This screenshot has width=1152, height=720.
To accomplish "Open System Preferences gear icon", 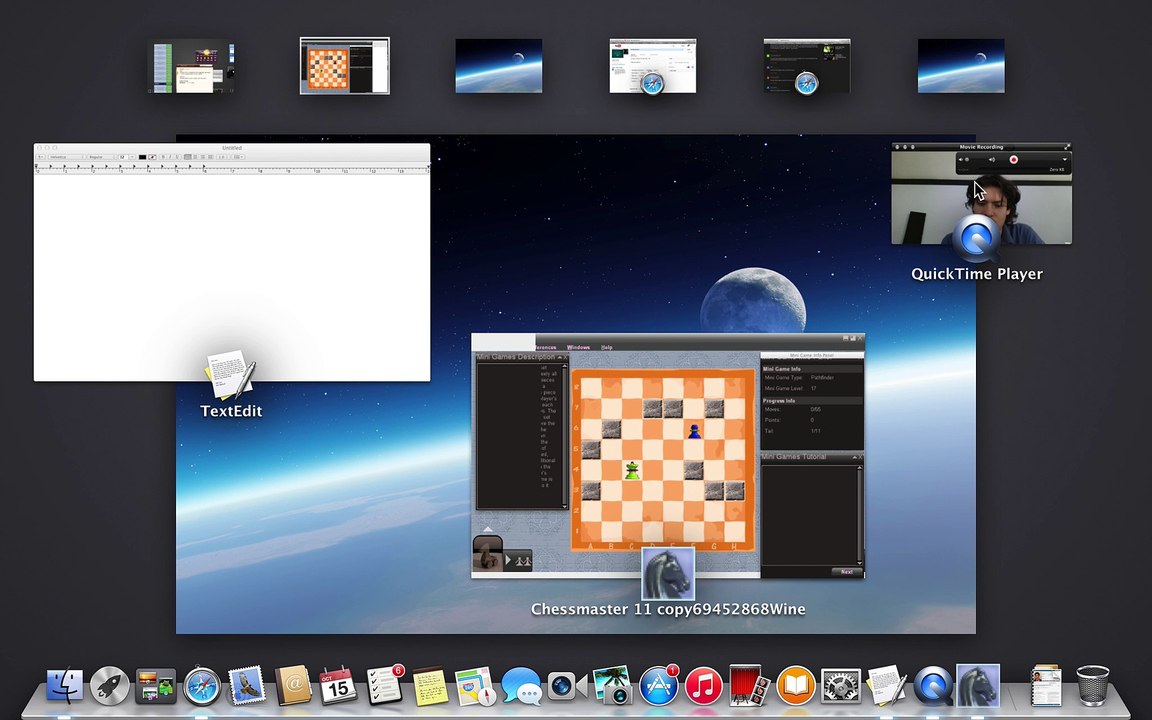I will click(x=840, y=685).
